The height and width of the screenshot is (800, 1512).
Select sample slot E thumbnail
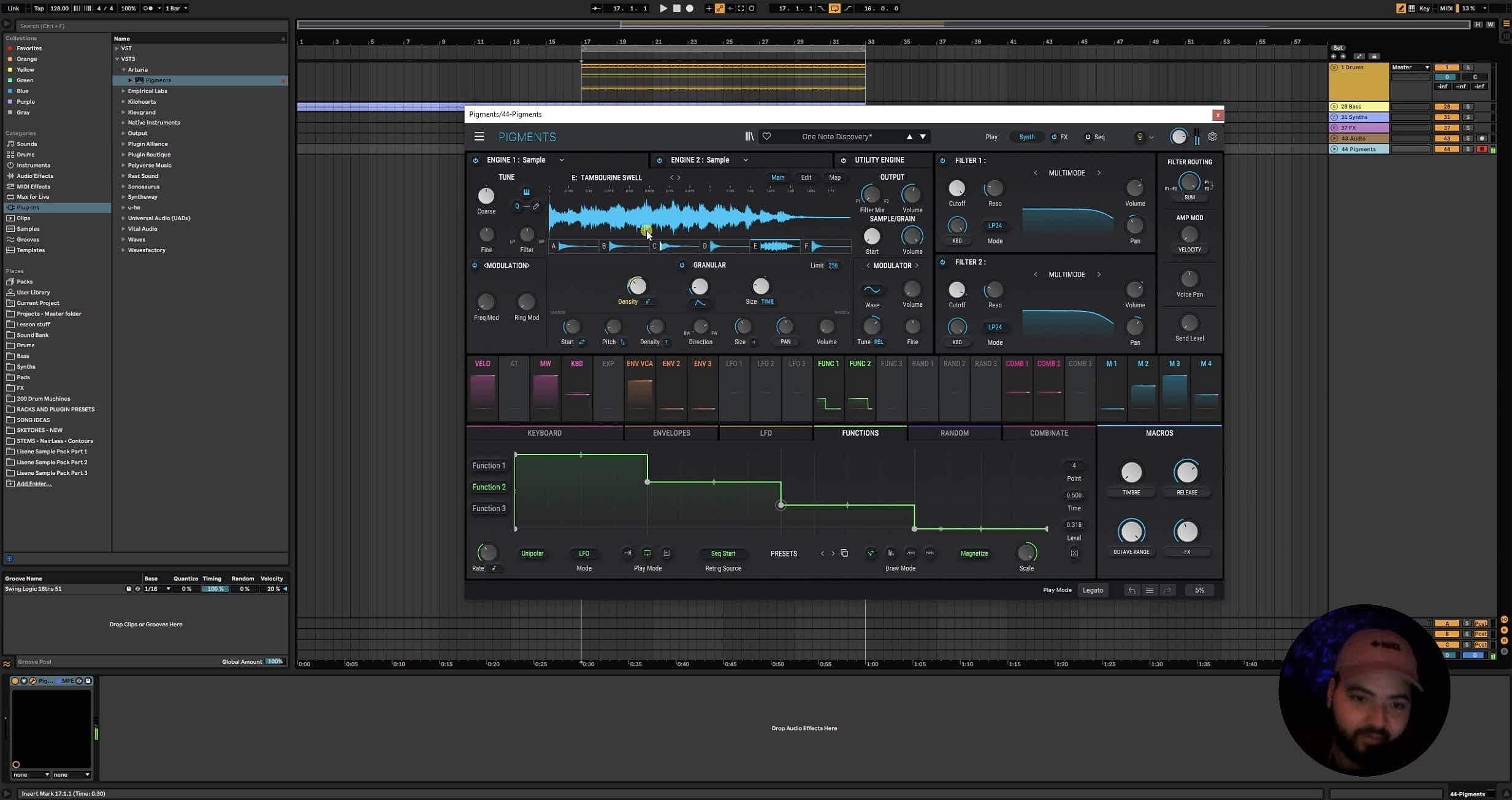(x=775, y=246)
